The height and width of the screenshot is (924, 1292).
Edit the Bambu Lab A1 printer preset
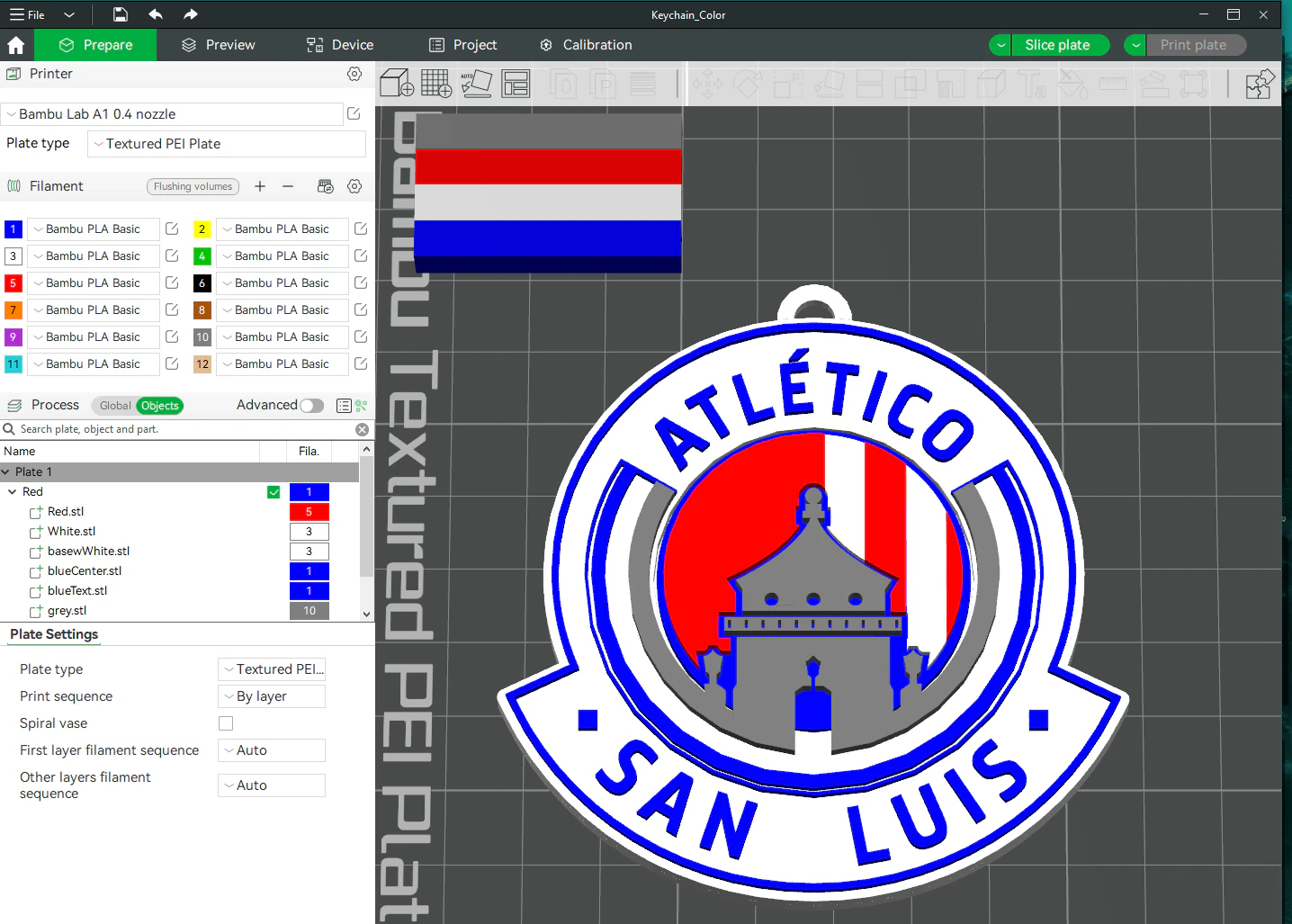tap(354, 114)
